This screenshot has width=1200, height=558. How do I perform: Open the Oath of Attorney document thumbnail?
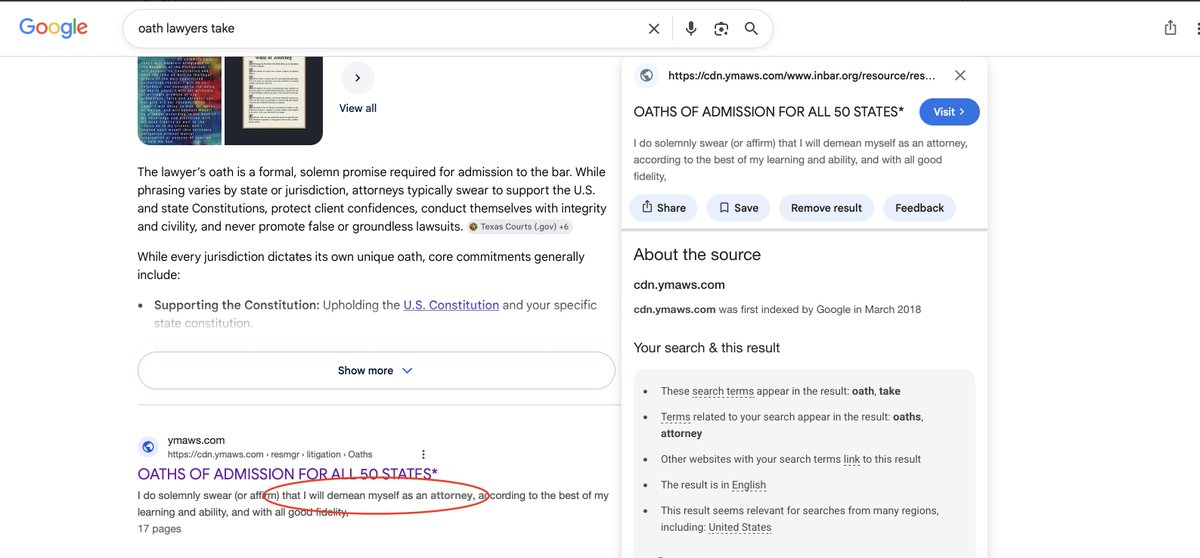pos(273,99)
